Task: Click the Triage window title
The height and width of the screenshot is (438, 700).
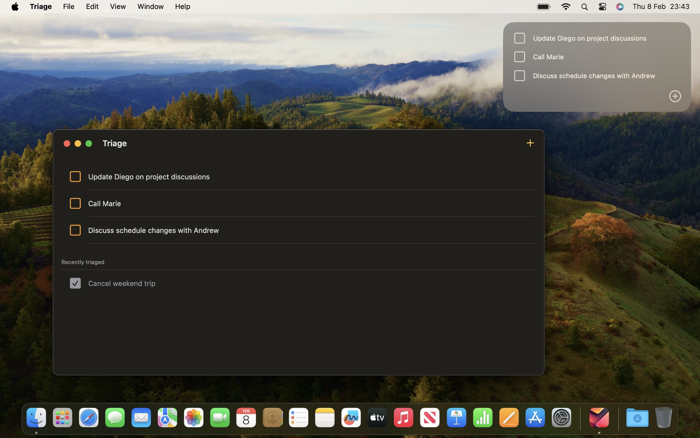Action: click(115, 143)
